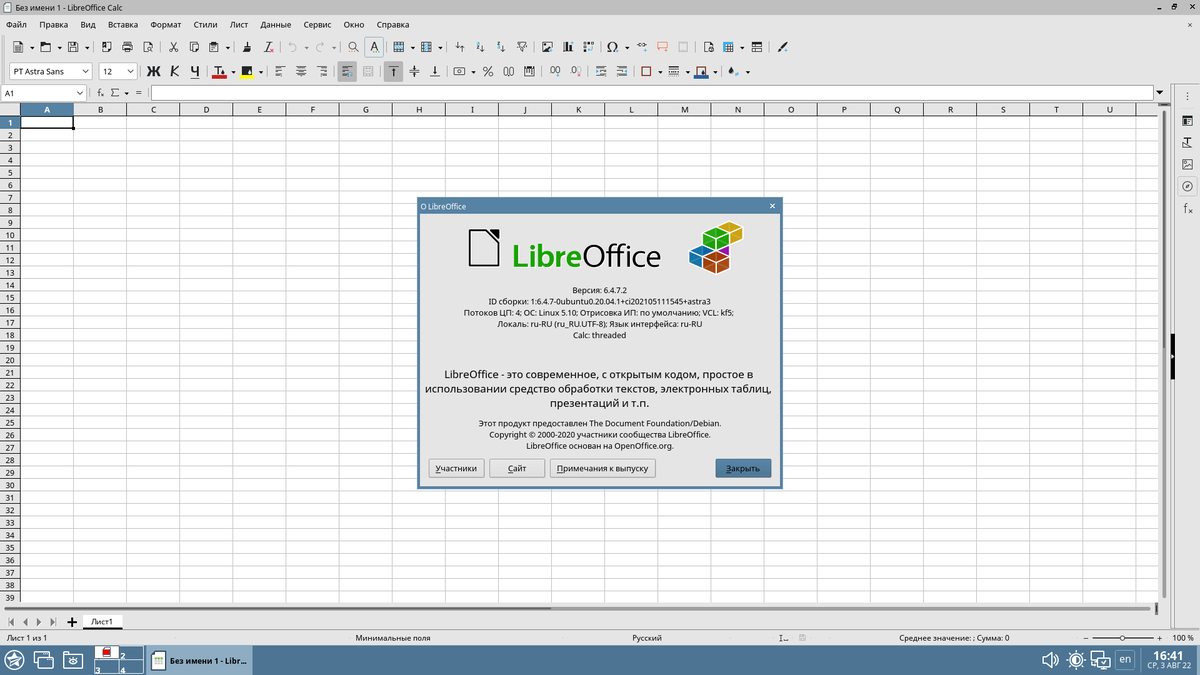Open the sidebar Gallery icon
This screenshot has height=675, width=1200.
pyautogui.click(x=1187, y=164)
